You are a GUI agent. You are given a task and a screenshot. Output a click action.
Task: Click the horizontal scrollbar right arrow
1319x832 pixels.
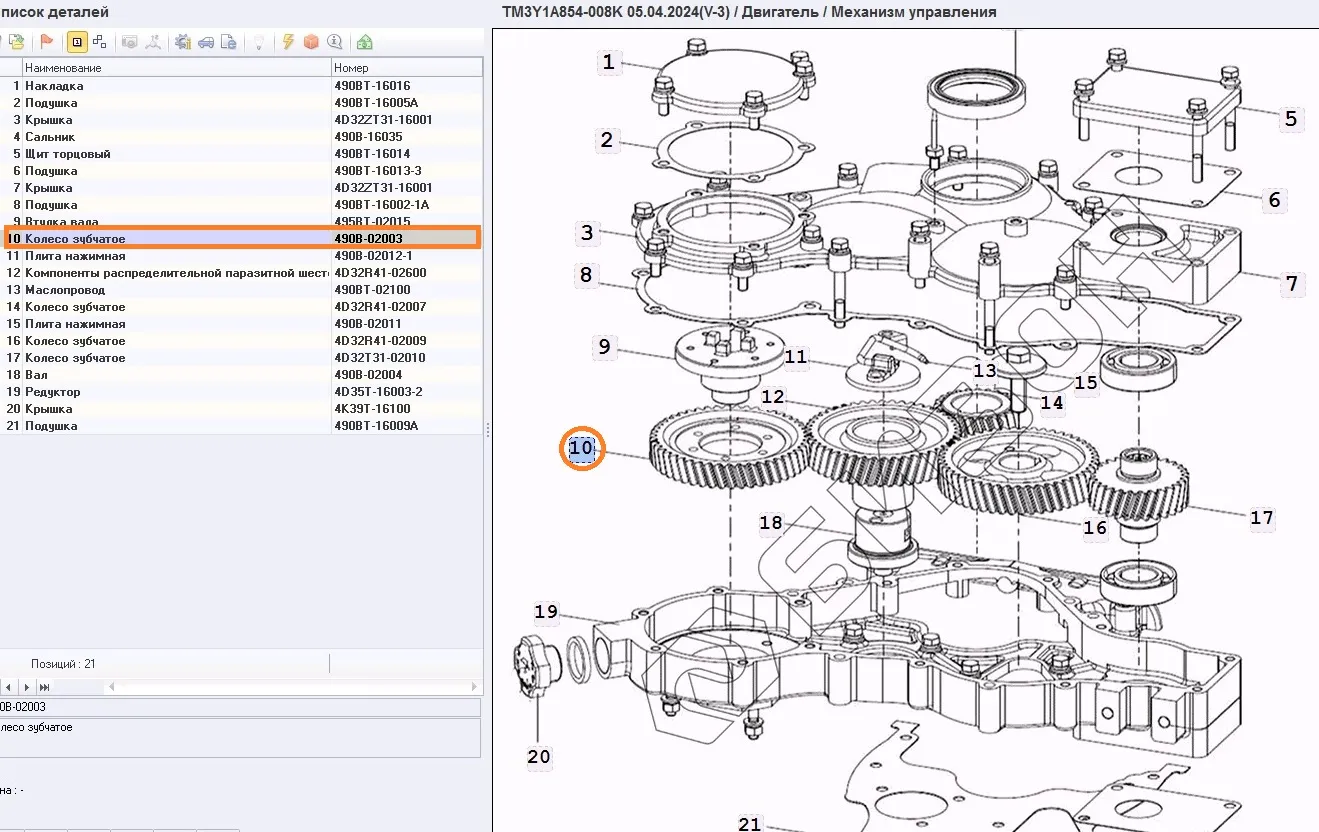coord(476,688)
